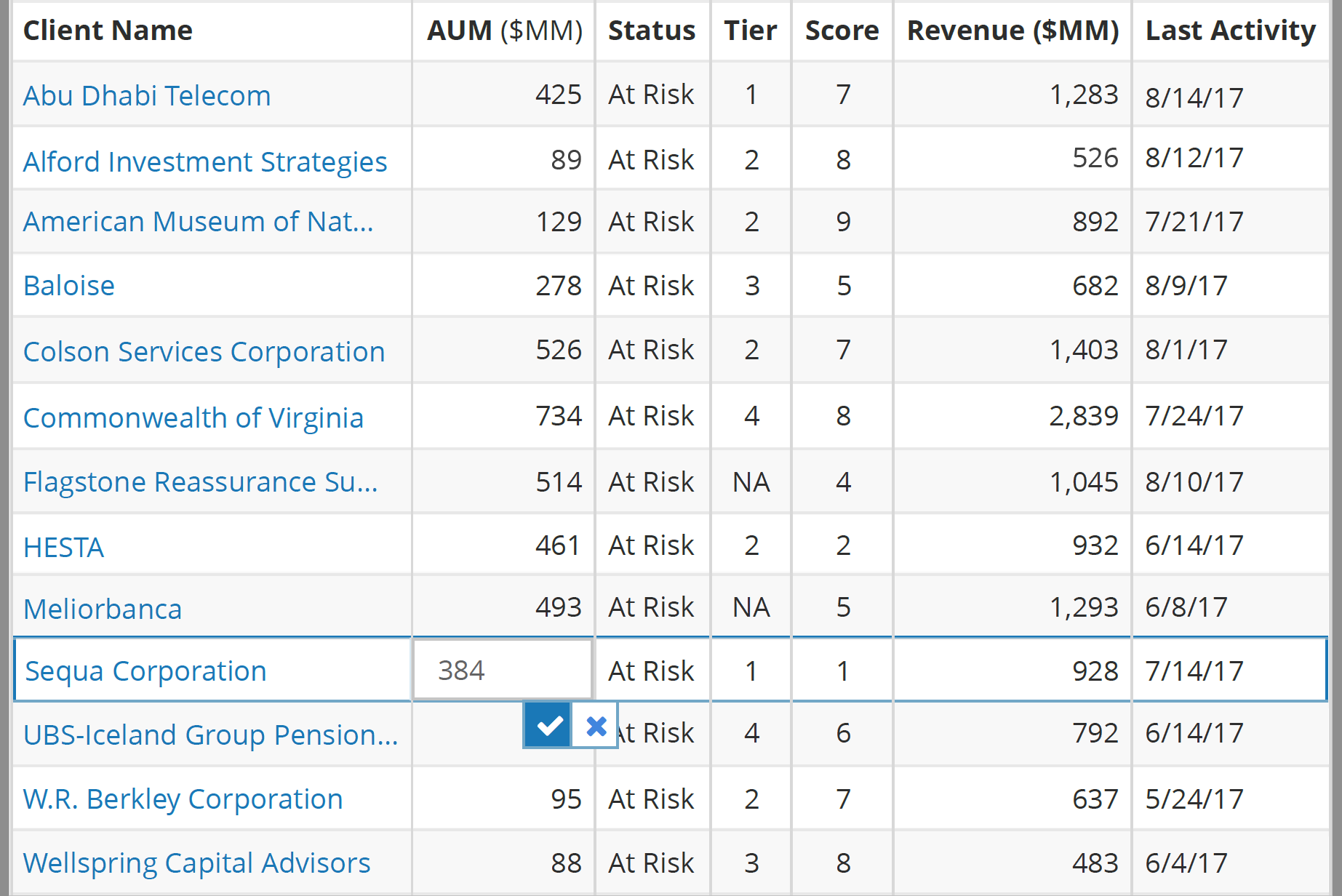This screenshot has width=1342, height=896.
Task: Open the Abu Dhabi Telecom client link
Action: click(147, 95)
